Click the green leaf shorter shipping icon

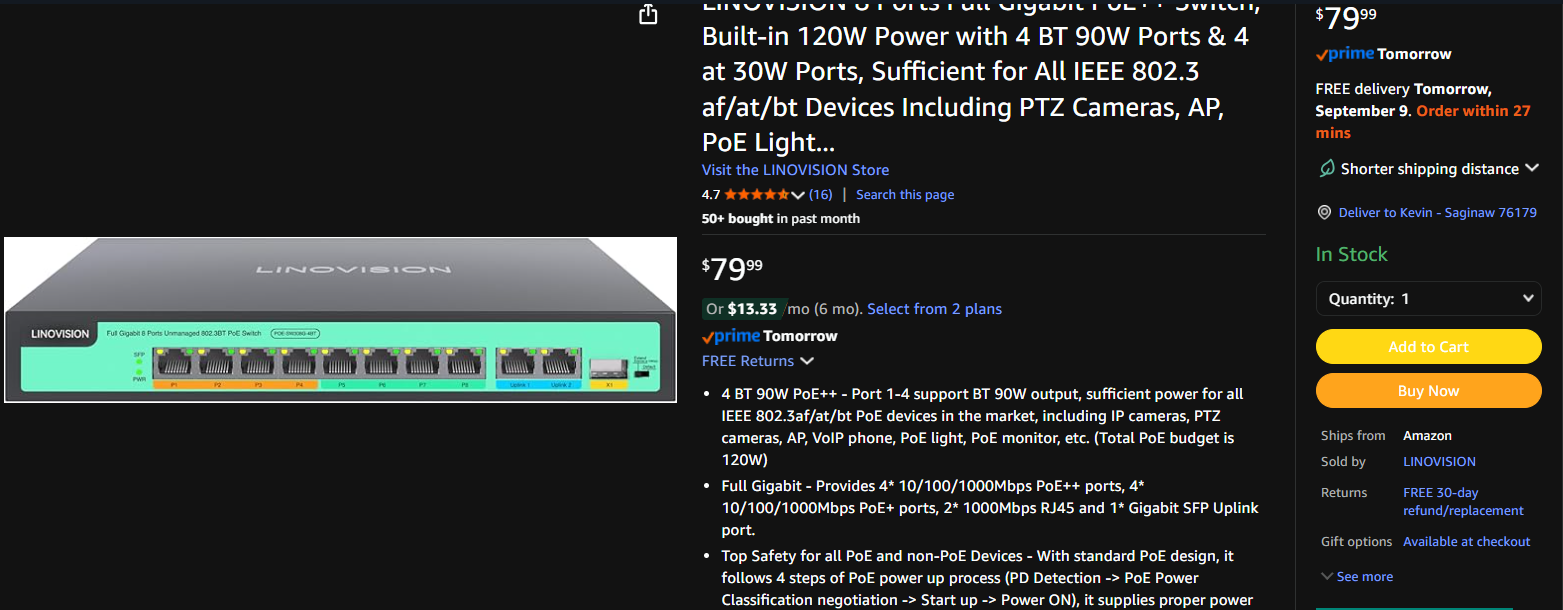[1325, 169]
